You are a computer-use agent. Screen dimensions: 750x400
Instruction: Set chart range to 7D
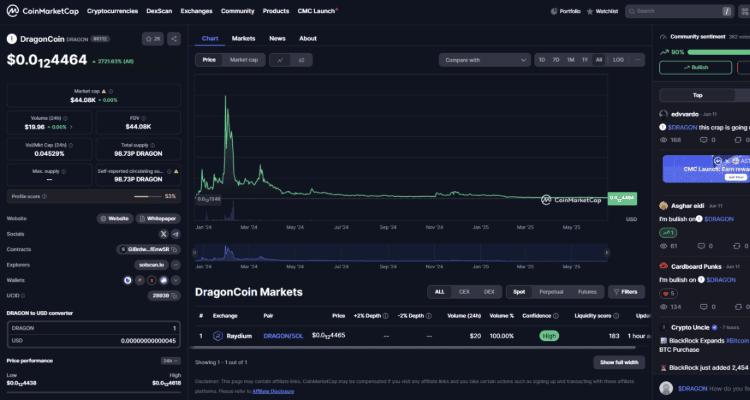click(x=556, y=60)
